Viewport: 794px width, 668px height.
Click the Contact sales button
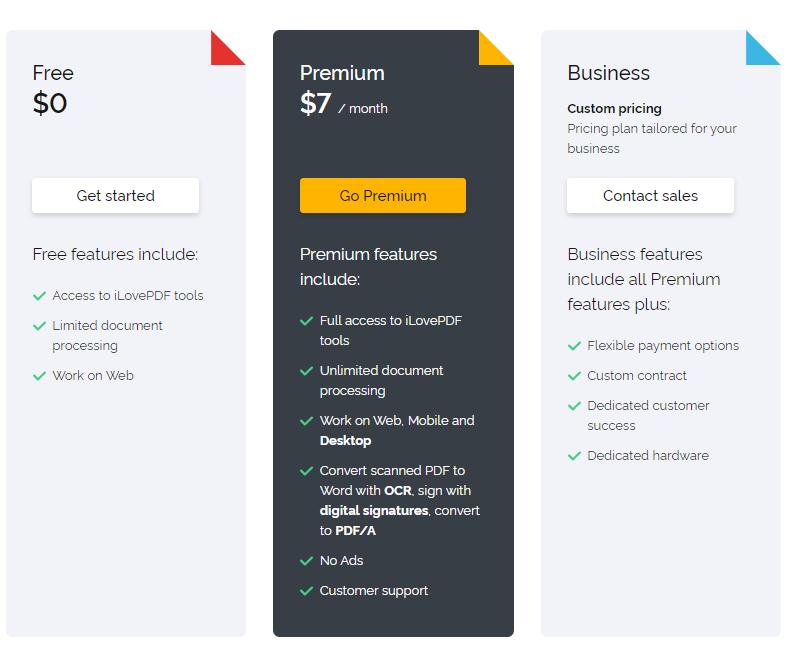pos(650,196)
